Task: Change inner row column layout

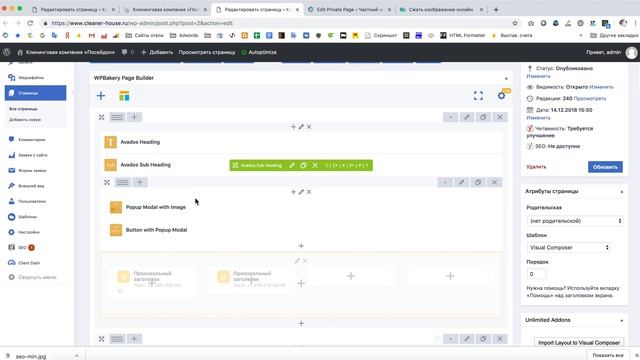Action: point(122,182)
